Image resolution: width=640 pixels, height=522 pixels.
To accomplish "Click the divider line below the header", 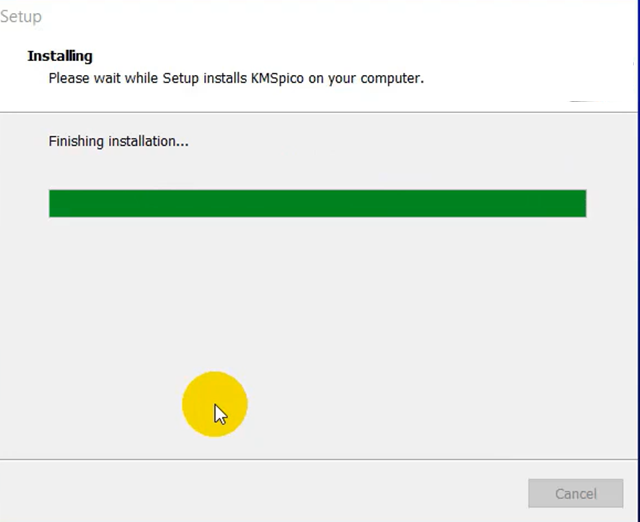I will [x=320, y=112].
